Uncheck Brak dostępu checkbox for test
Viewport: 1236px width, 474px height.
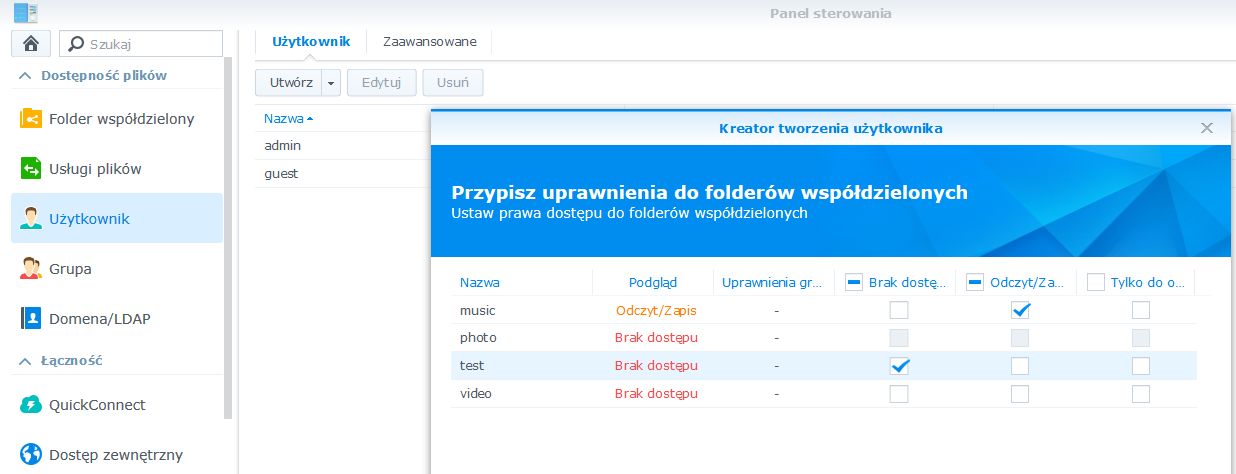899,366
